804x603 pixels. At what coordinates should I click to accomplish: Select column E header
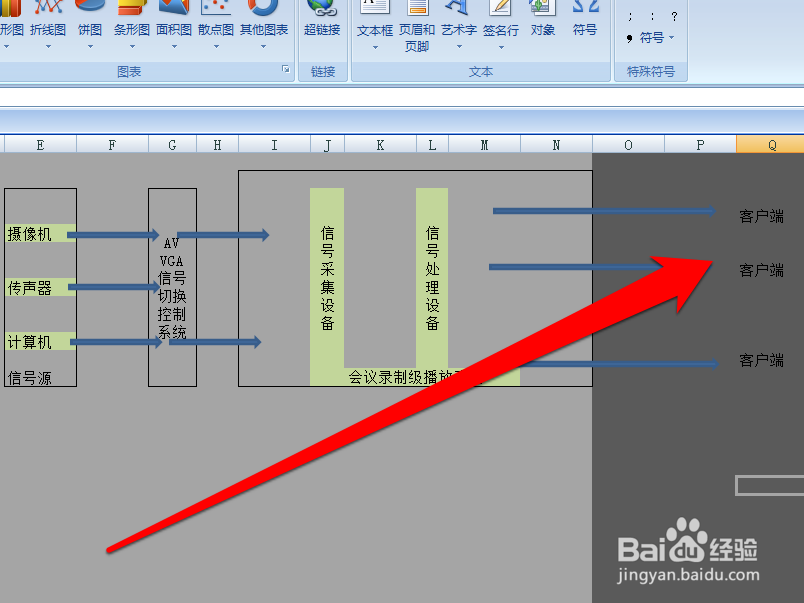point(41,145)
